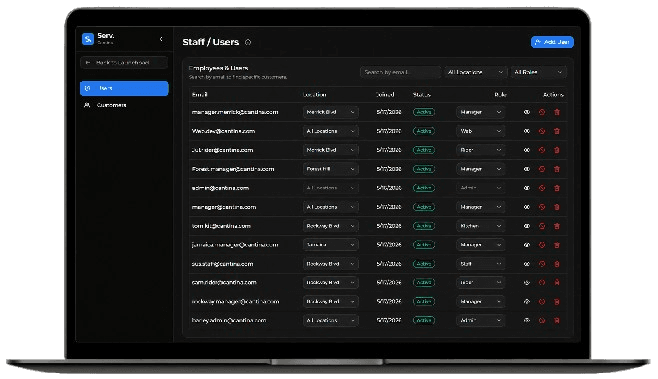Delete manager@cantina.com with trash icon

tap(557, 207)
